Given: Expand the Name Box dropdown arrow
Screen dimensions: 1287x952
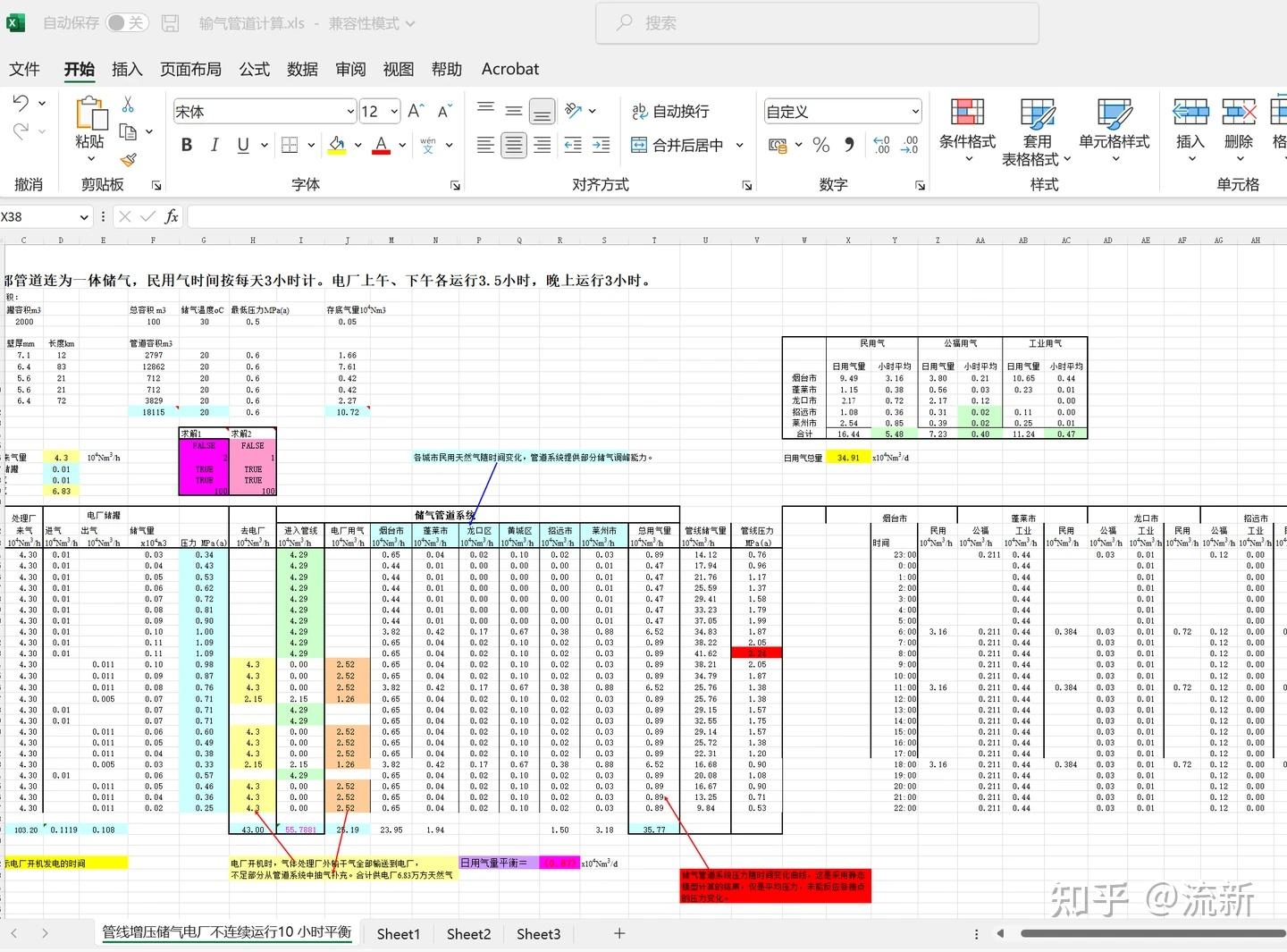Looking at the screenshot, I should click(x=84, y=217).
